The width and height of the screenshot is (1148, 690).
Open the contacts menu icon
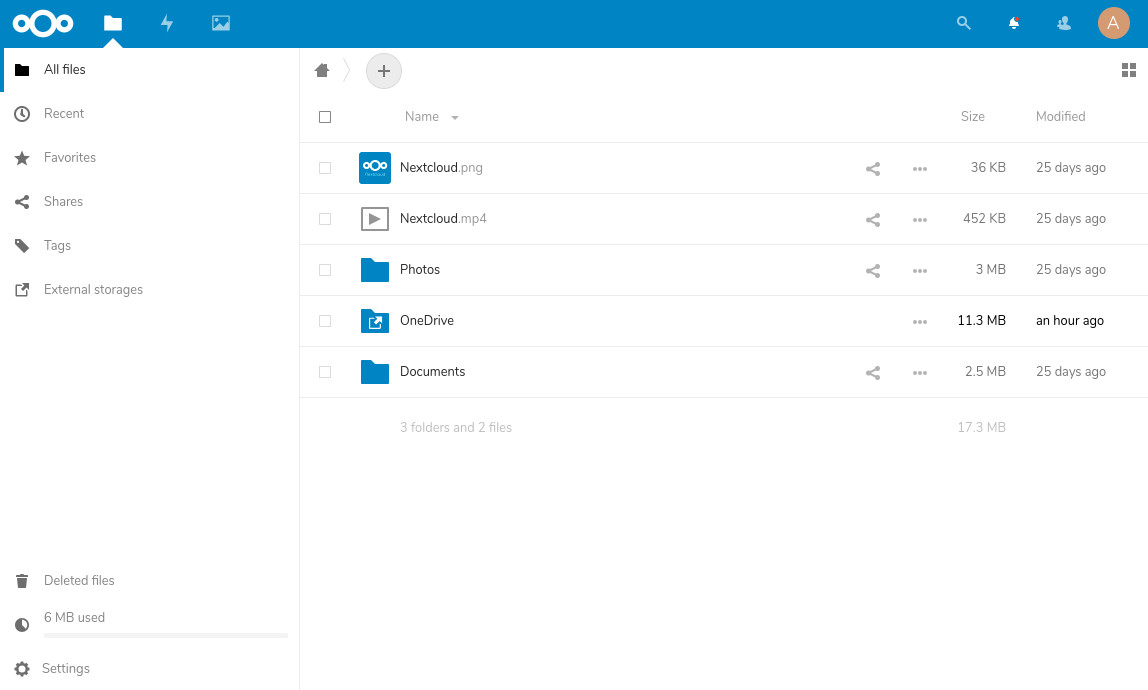tap(1064, 23)
